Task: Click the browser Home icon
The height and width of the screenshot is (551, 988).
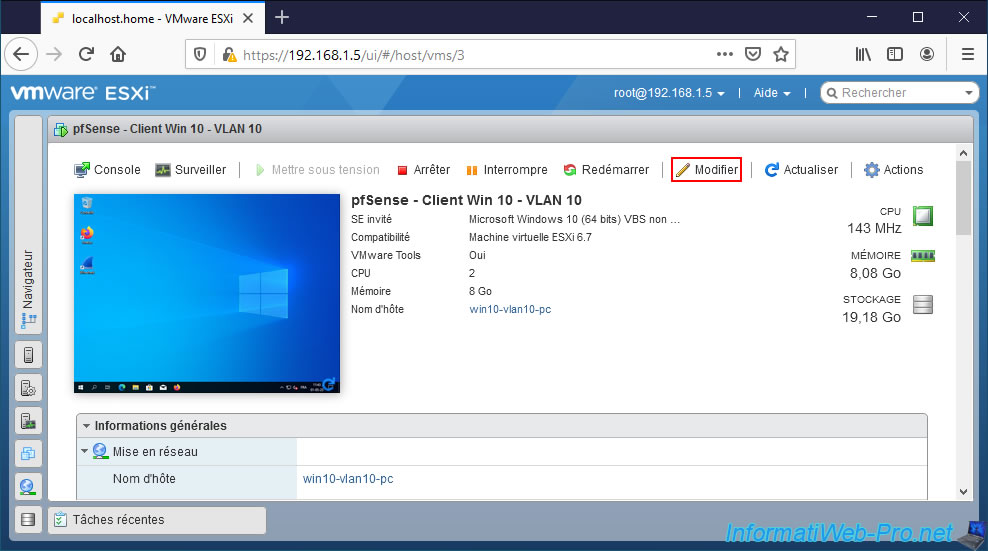Action: 118,54
